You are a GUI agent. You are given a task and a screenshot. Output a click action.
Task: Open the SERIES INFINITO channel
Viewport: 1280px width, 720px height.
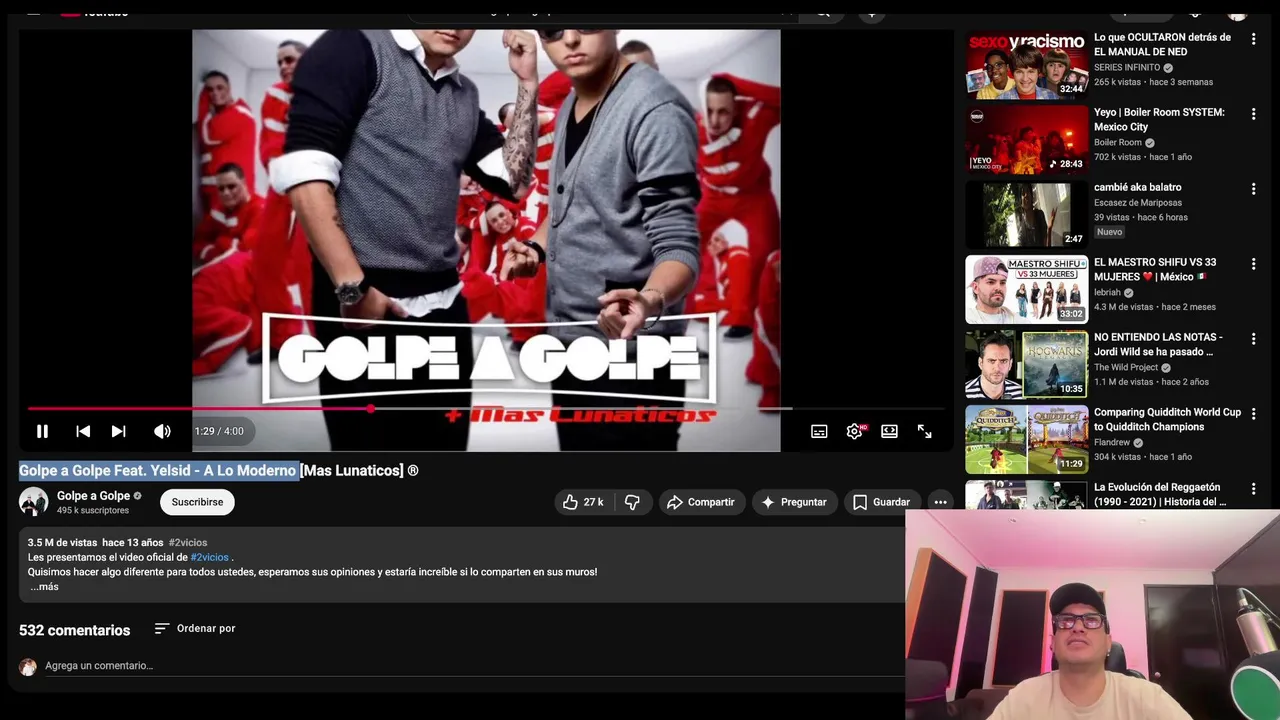(1127, 67)
